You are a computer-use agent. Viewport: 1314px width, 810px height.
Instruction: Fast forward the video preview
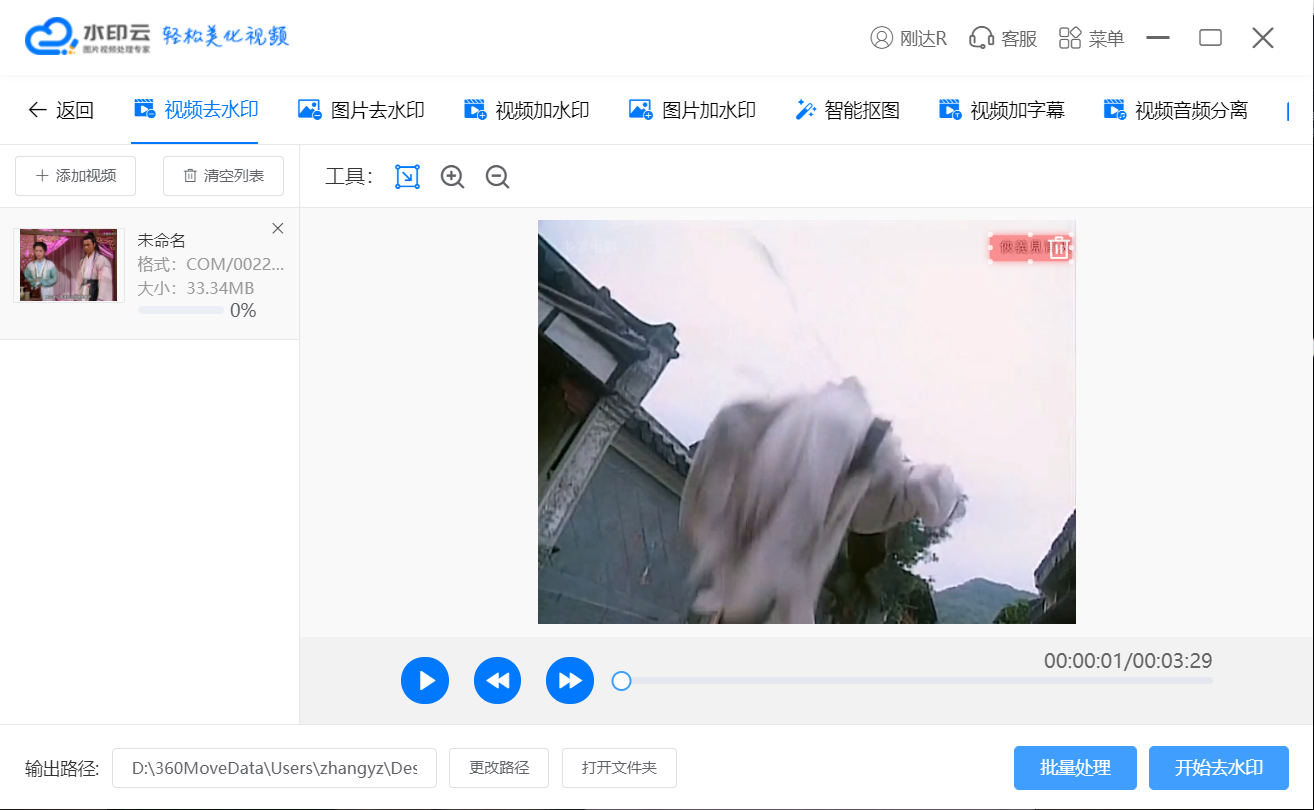569,681
